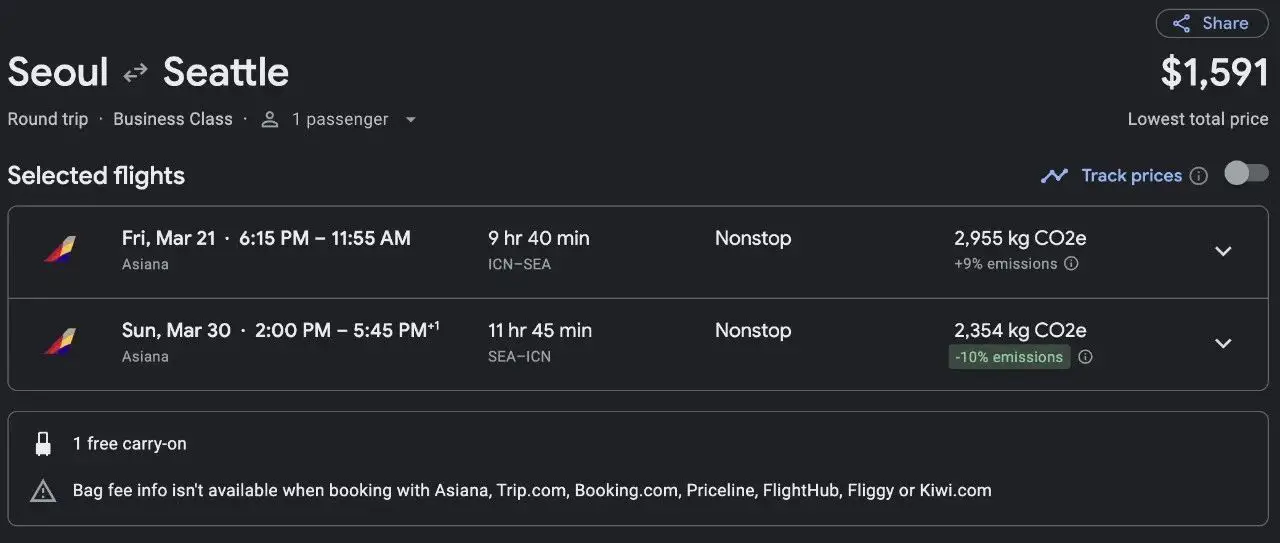Click the Track prices label
The image size is (1280, 543).
point(1131,176)
